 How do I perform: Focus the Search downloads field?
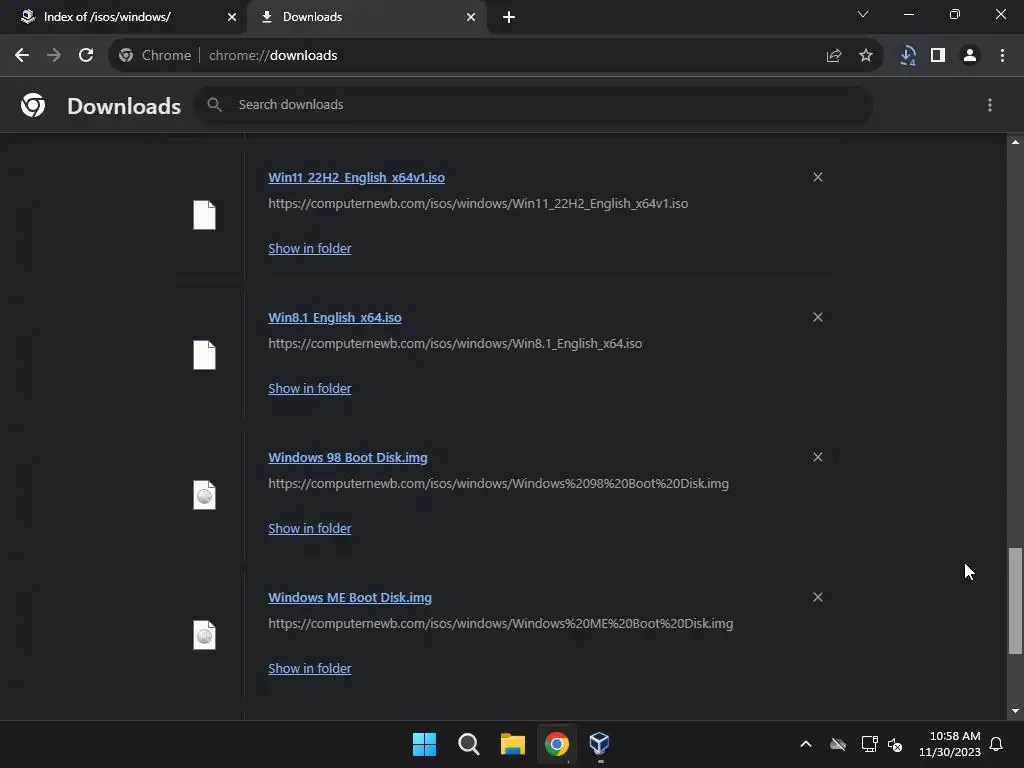pos(534,104)
